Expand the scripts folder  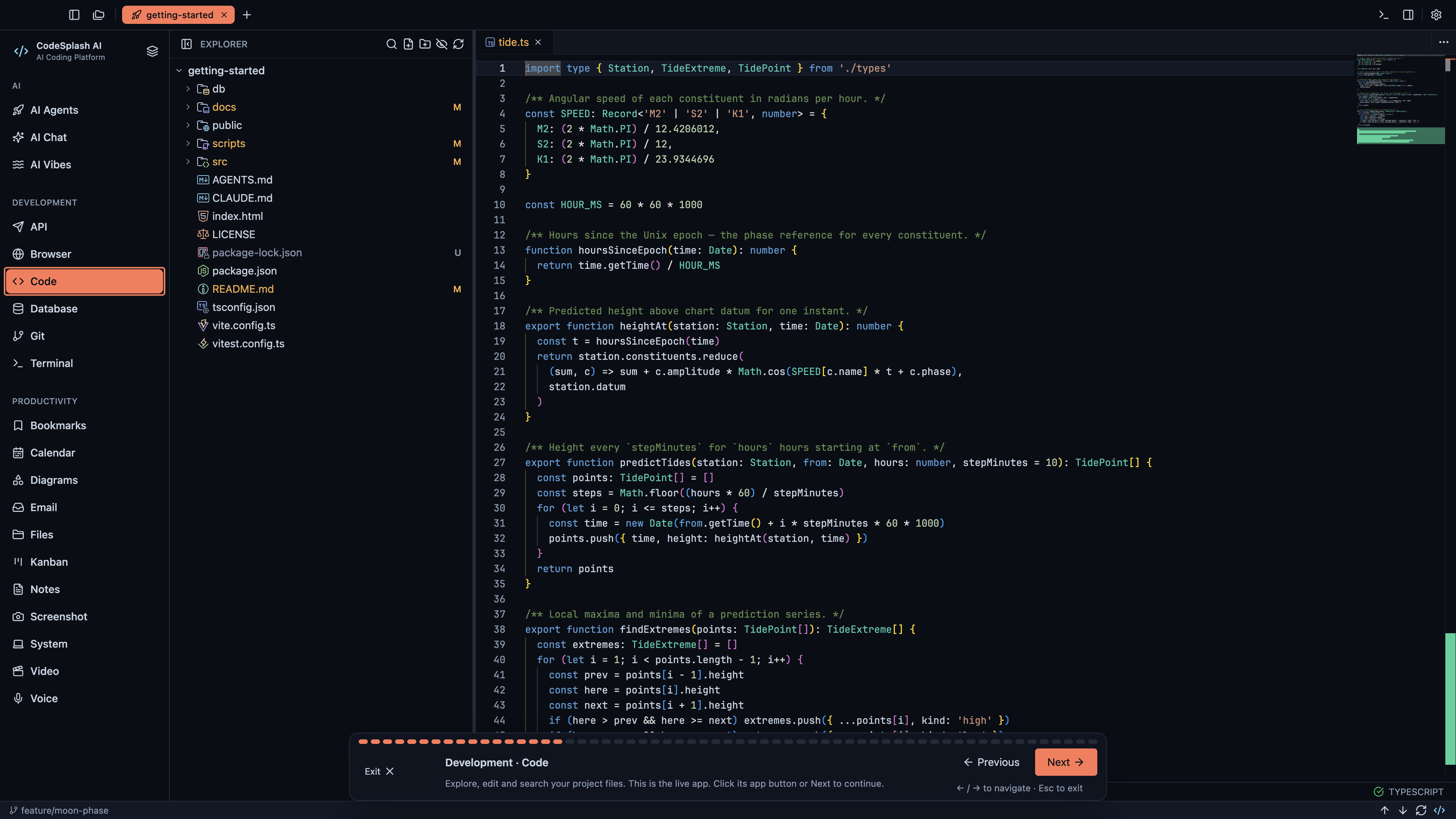click(188, 144)
